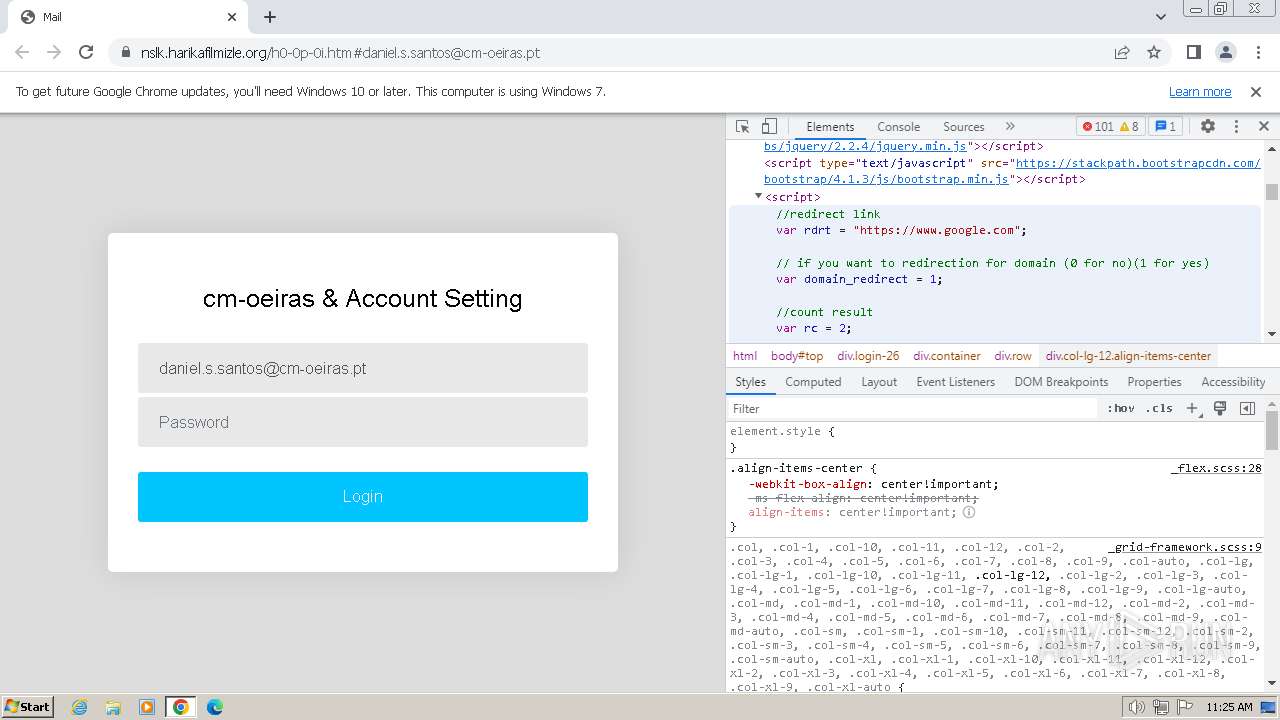Select div.col-lg-12.align-items-center breadcrumb
Screen dimensions: 1280x720
coord(1128,356)
